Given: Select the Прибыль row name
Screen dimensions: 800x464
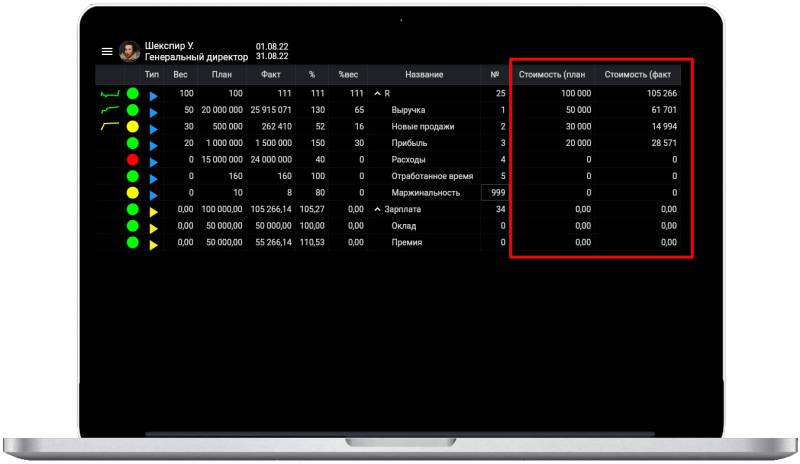Looking at the screenshot, I should pyautogui.click(x=409, y=143).
